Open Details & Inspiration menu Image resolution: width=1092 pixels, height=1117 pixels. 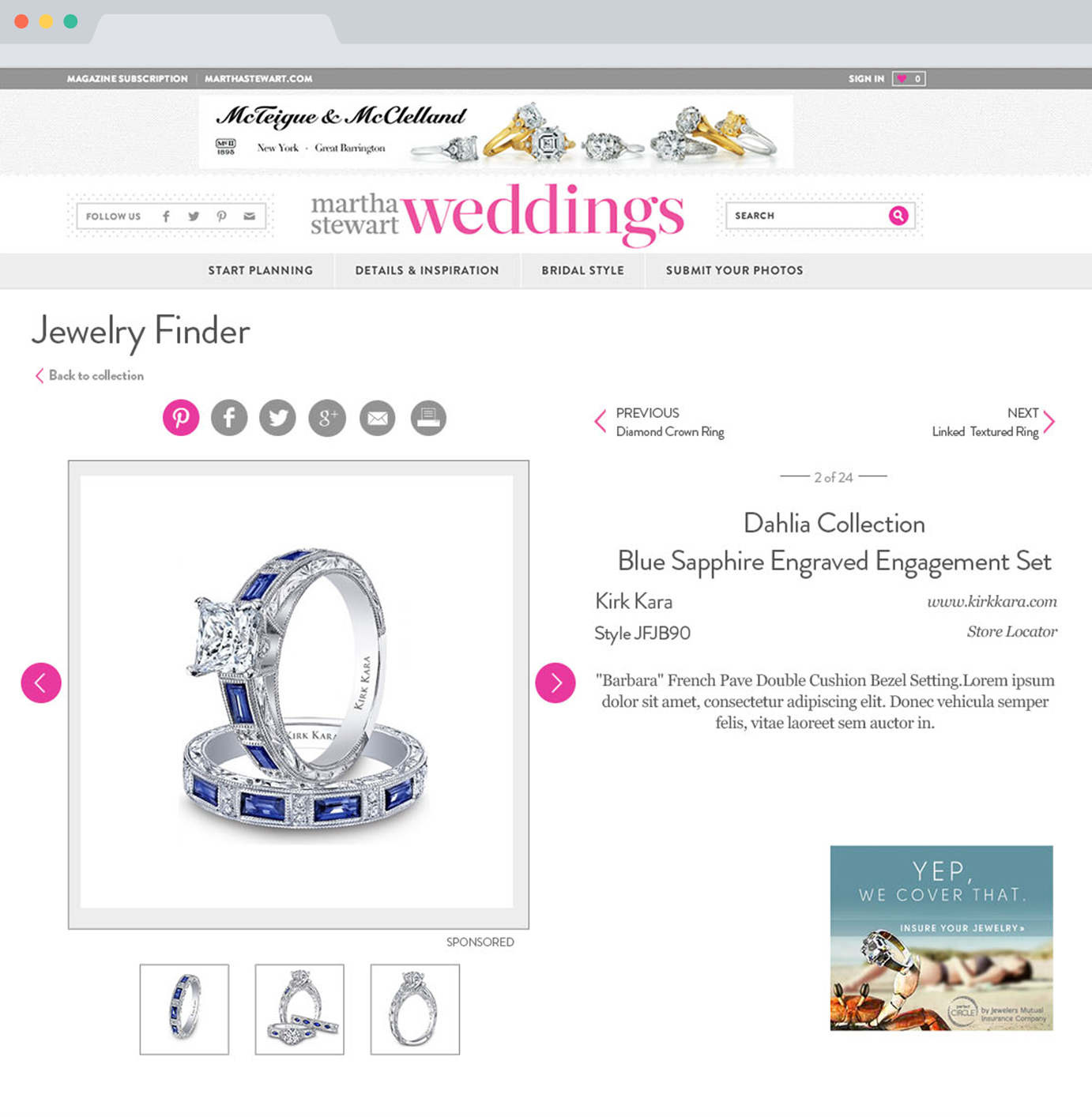pyautogui.click(x=427, y=270)
